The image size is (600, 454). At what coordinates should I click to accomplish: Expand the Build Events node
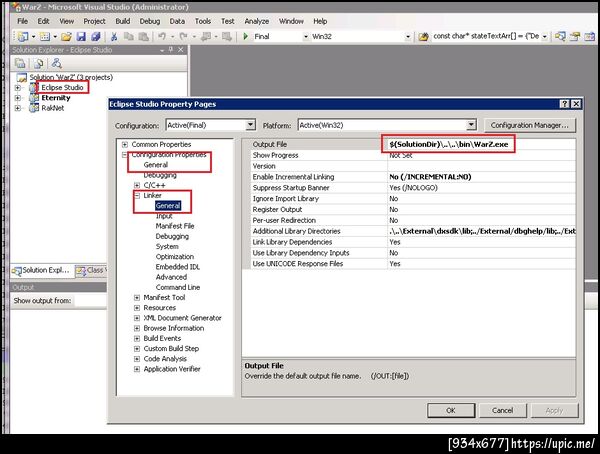click(x=137, y=338)
